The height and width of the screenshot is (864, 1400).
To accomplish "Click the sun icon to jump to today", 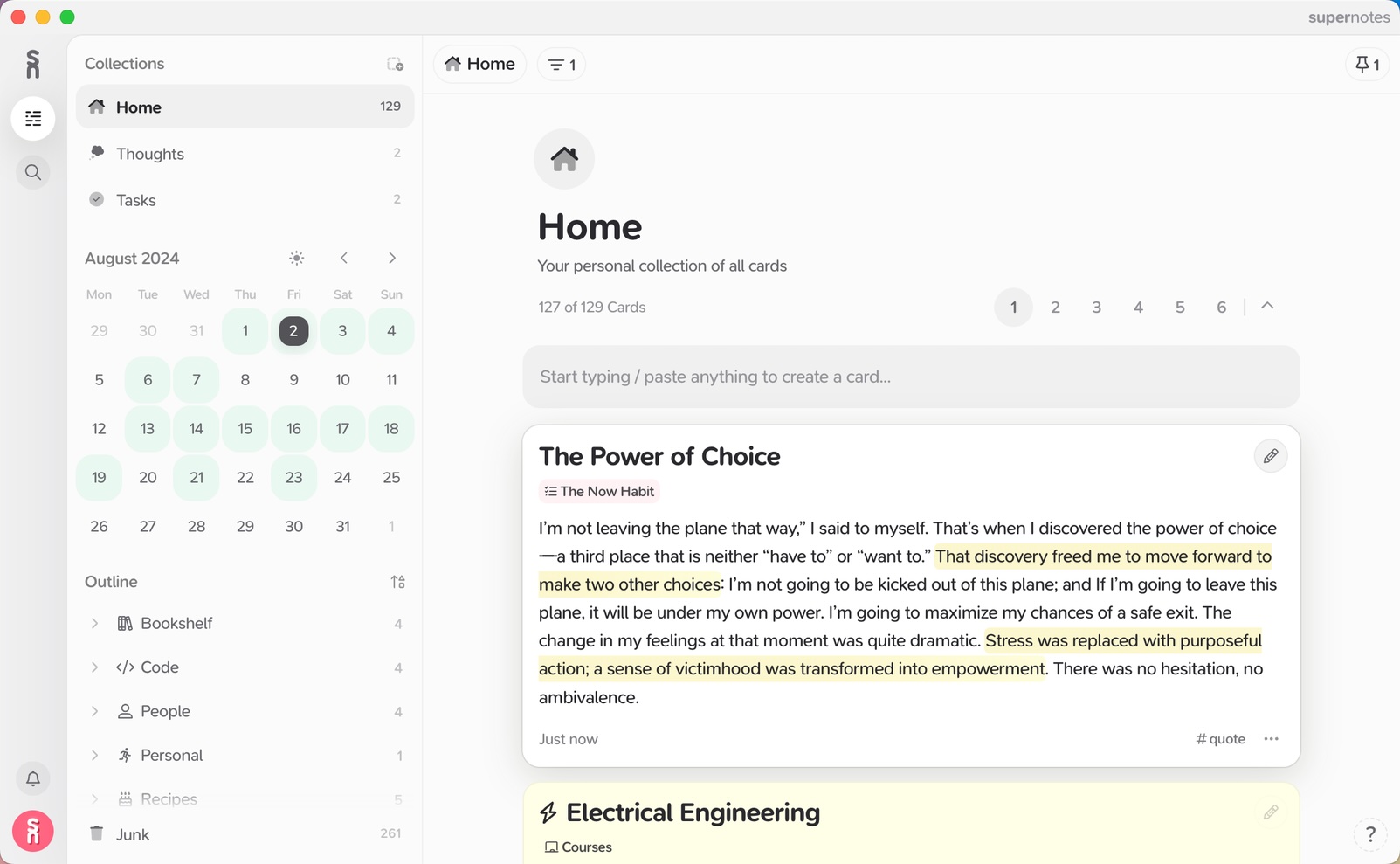I will [296, 258].
